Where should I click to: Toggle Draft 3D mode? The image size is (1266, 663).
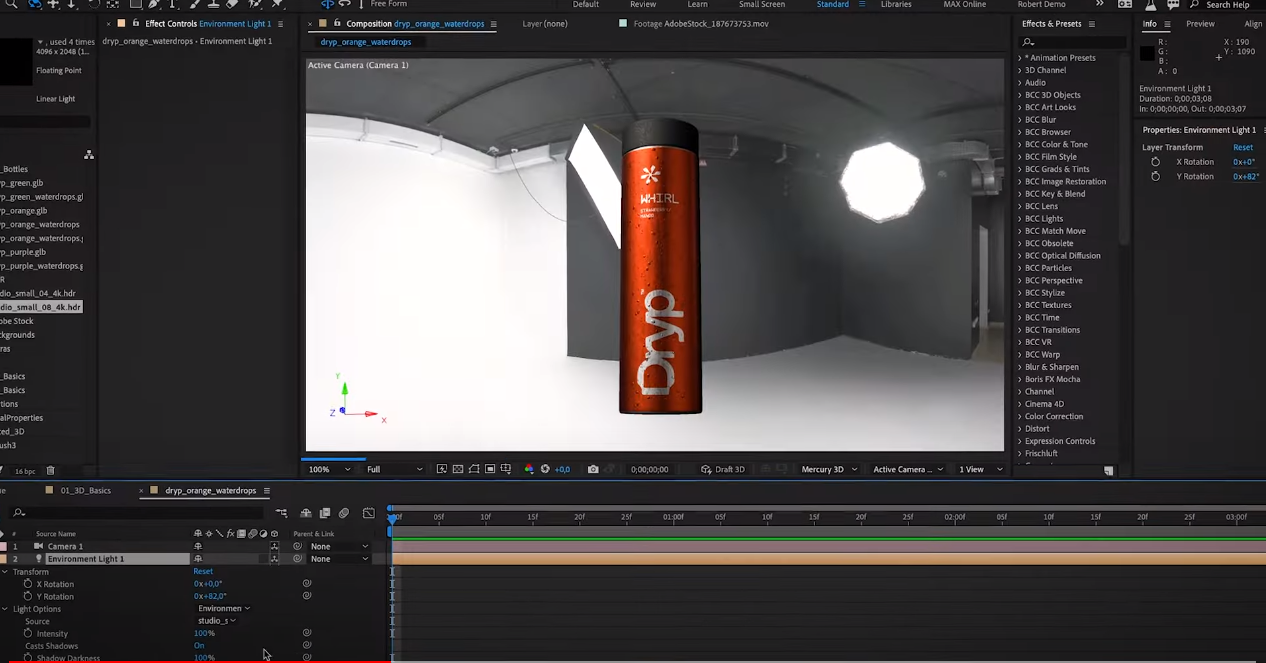[722, 469]
